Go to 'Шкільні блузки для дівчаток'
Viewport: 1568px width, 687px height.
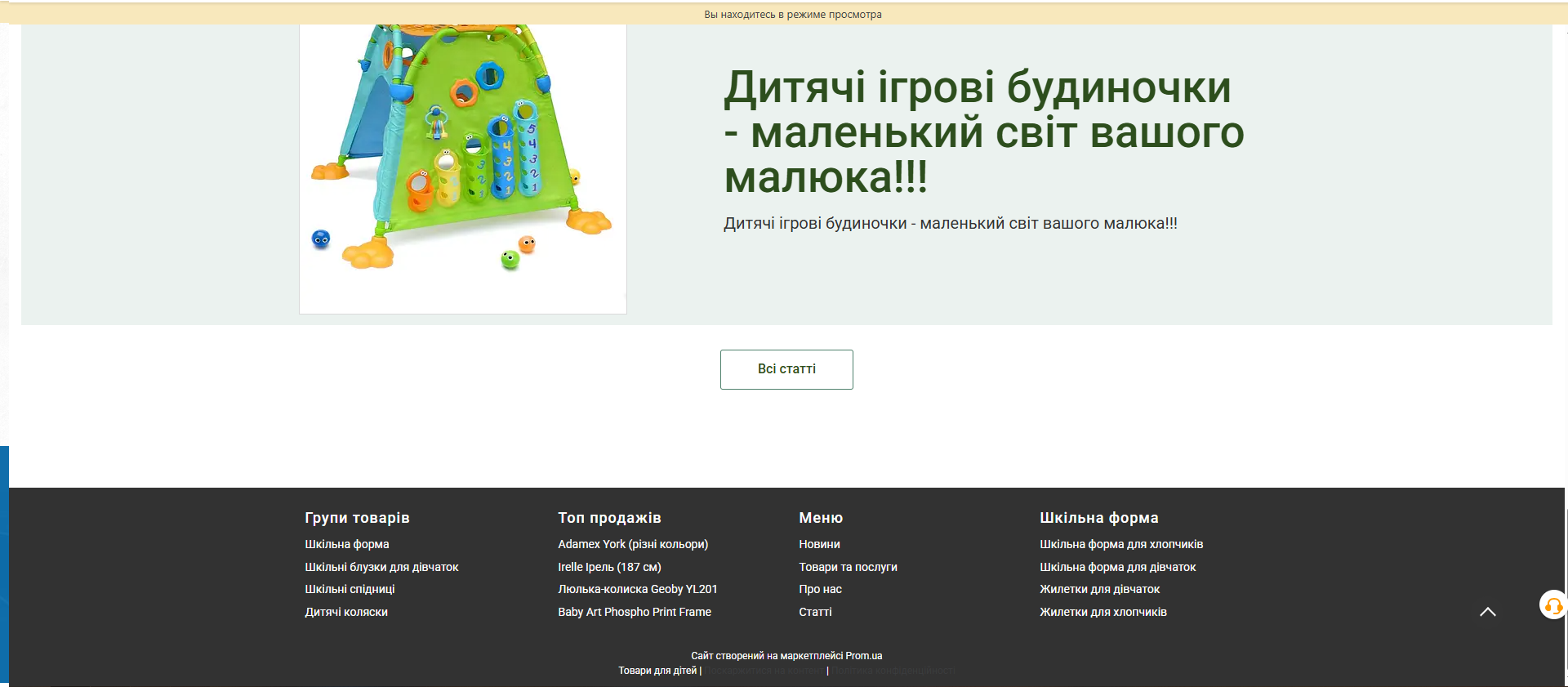click(381, 567)
